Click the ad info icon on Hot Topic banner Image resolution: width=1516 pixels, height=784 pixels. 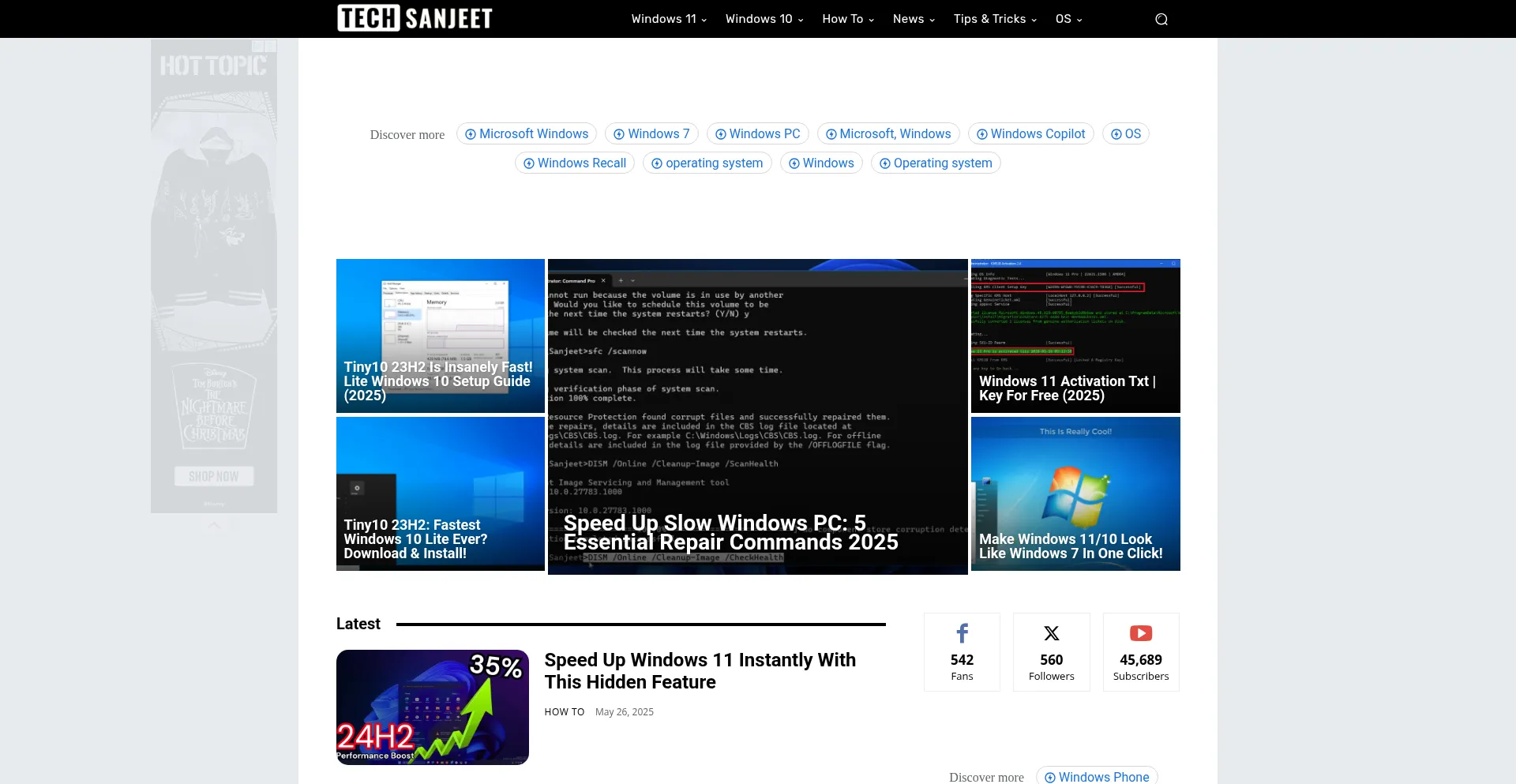[x=258, y=47]
